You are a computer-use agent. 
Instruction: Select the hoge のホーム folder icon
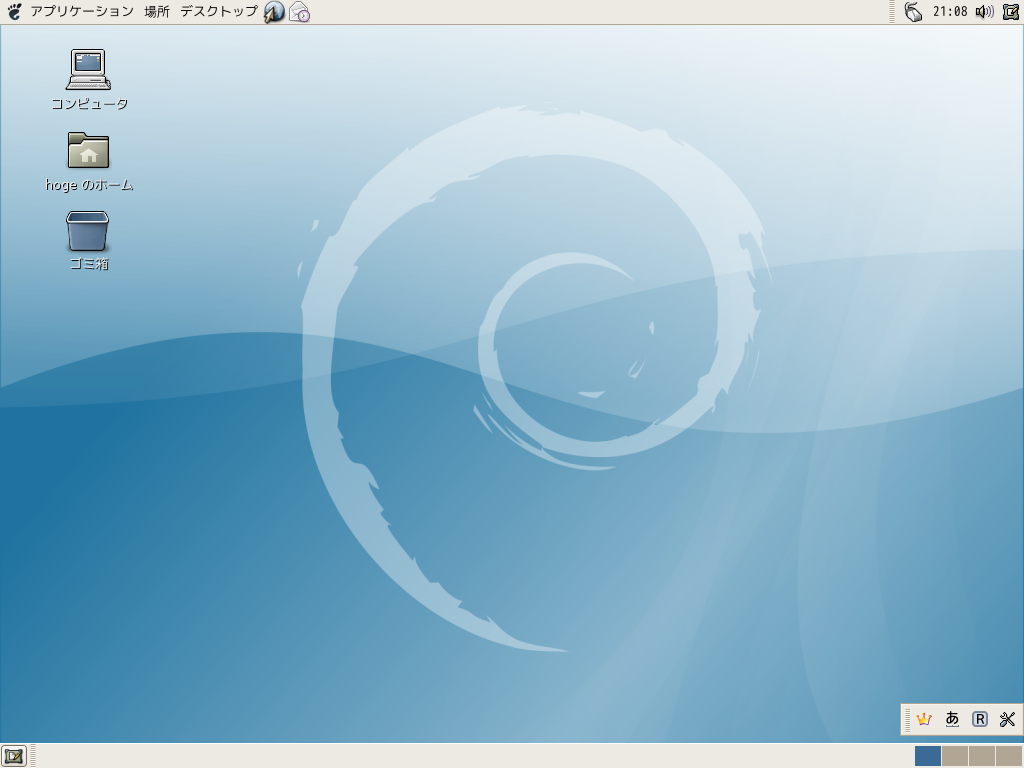(88, 151)
